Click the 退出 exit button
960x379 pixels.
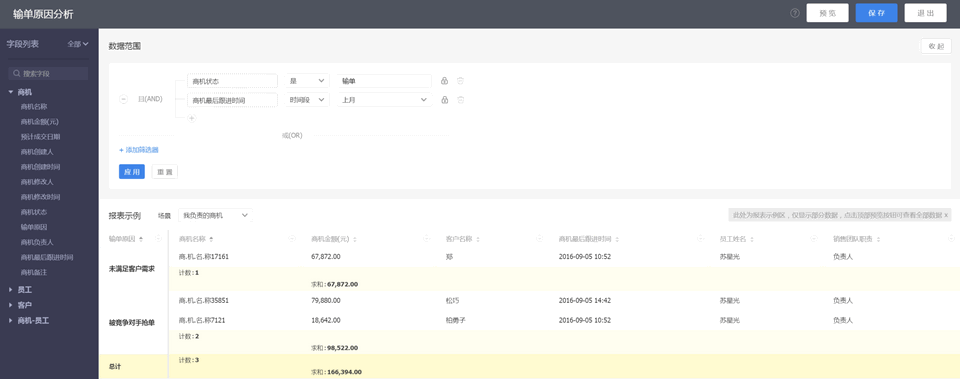(x=925, y=13)
